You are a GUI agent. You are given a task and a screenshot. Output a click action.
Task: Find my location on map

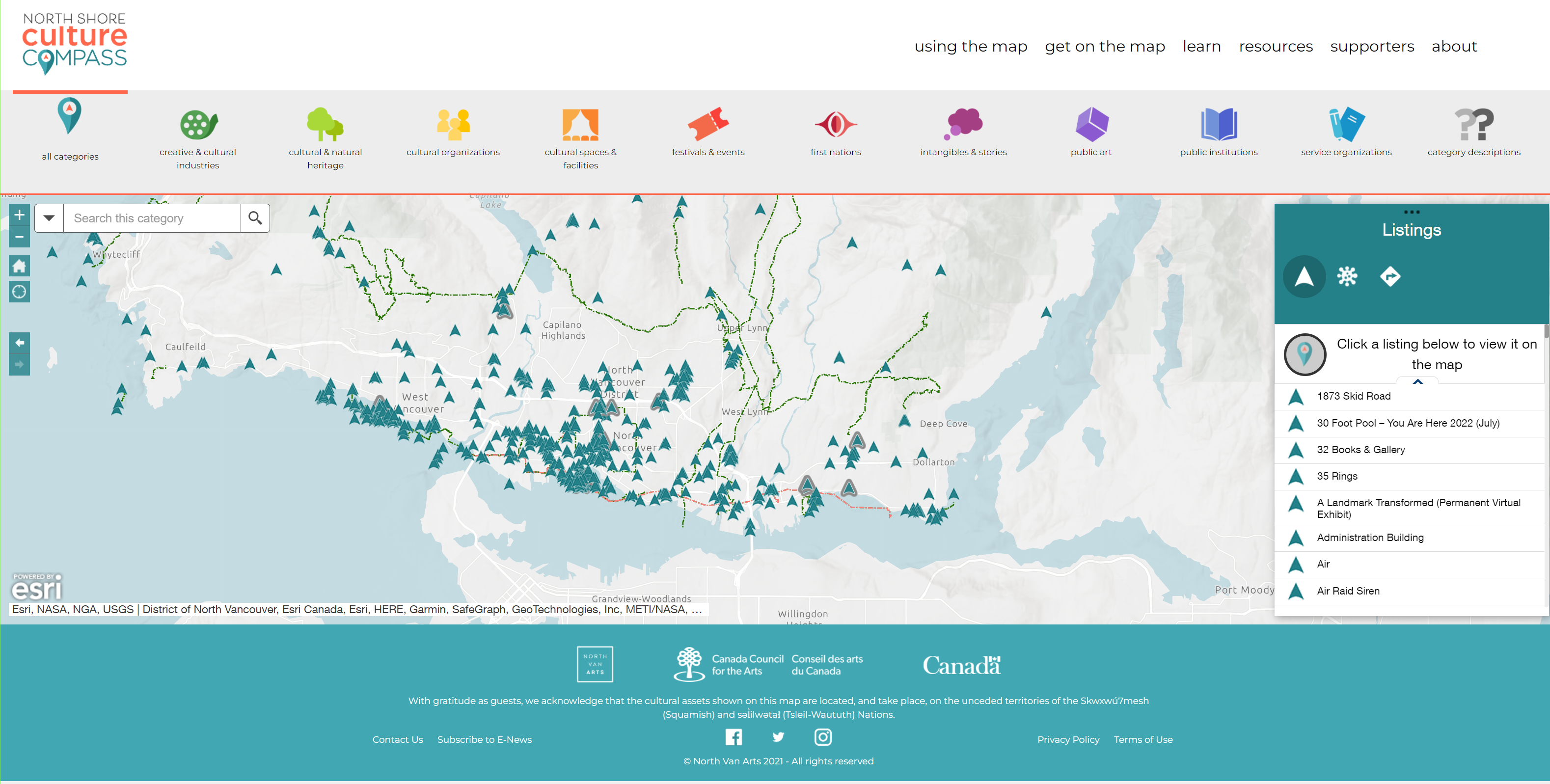click(19, 292)
